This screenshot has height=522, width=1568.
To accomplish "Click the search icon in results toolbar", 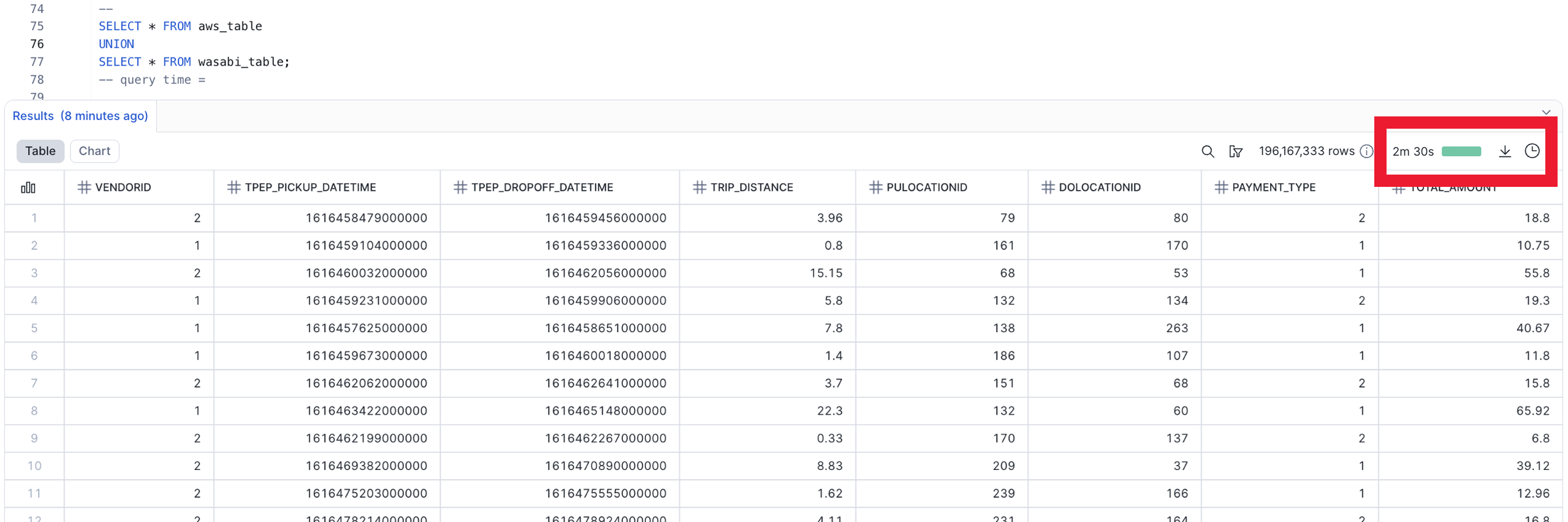I will [1207, 151].
